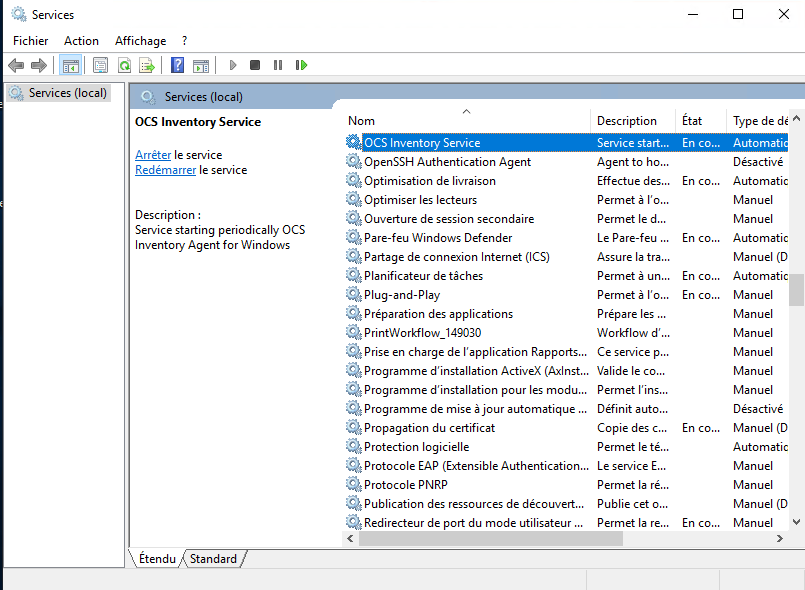This screenshot has width=805, height=590.
Task: Click Désactivé startup type of OpenSSH row
Action: click(758, 162)
